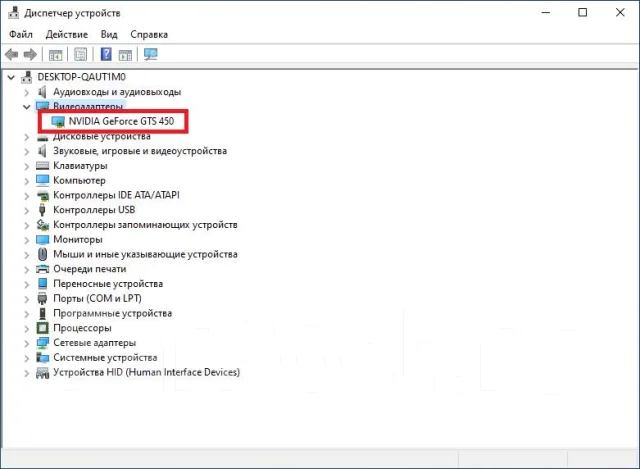
Task: Click the Properties sheet toolbar icon
Action: coord(80,54)
